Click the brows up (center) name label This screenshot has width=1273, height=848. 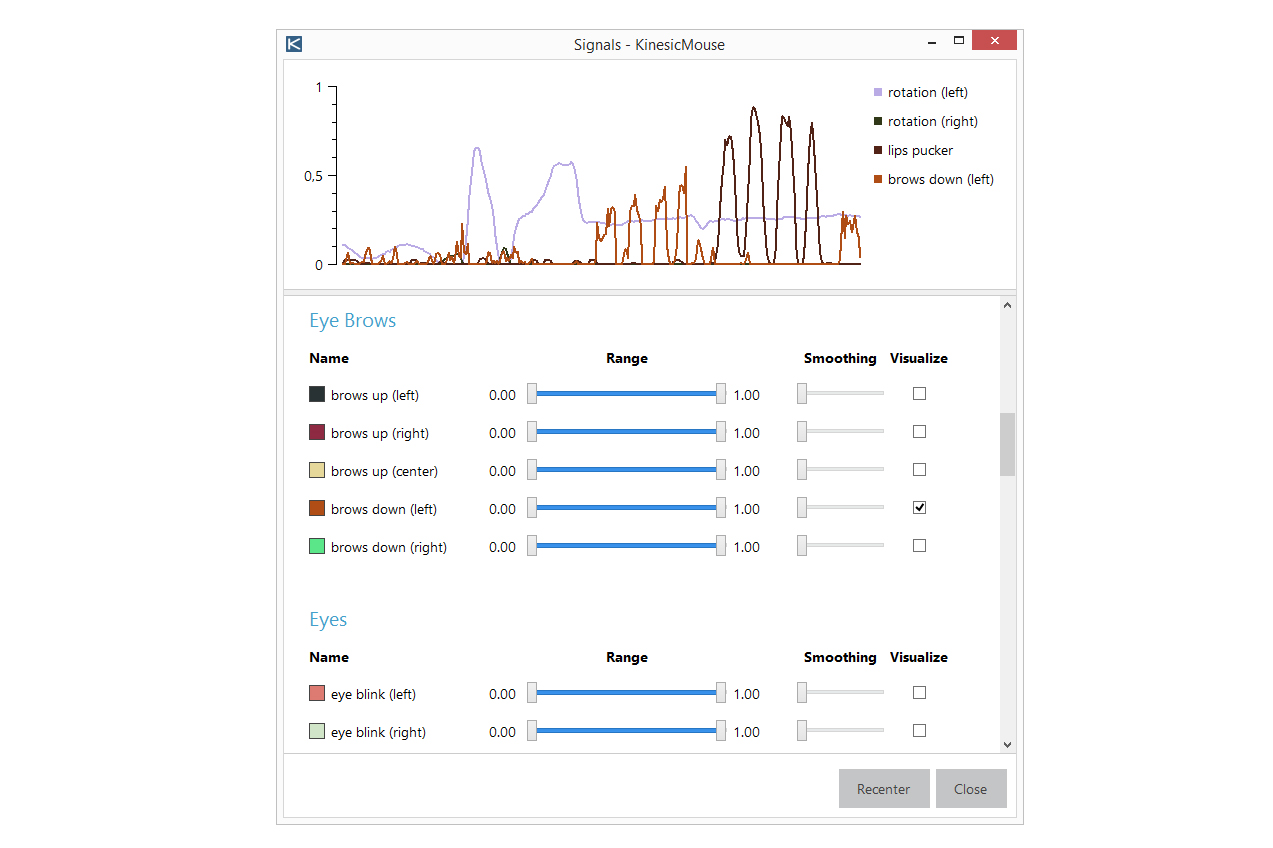click(x=384, y=471)
